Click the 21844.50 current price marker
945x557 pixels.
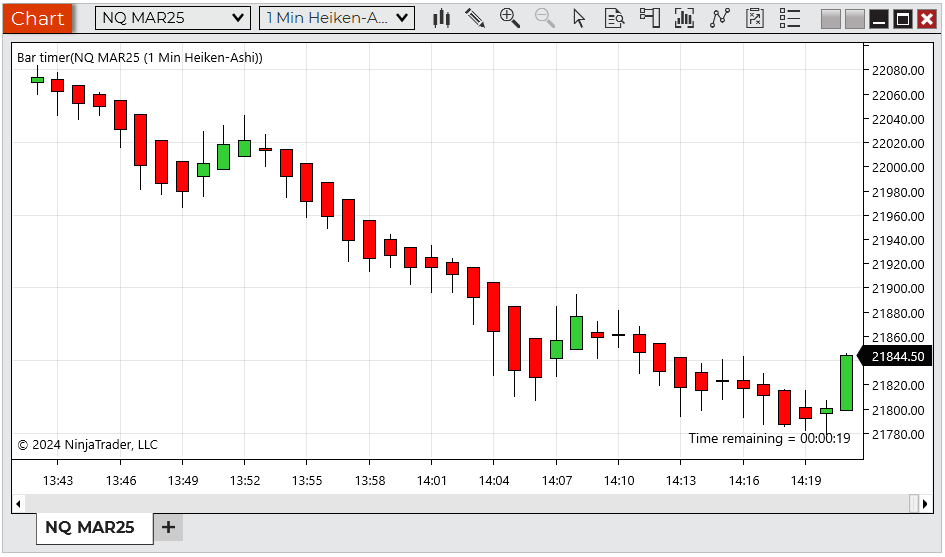point(897,357)
